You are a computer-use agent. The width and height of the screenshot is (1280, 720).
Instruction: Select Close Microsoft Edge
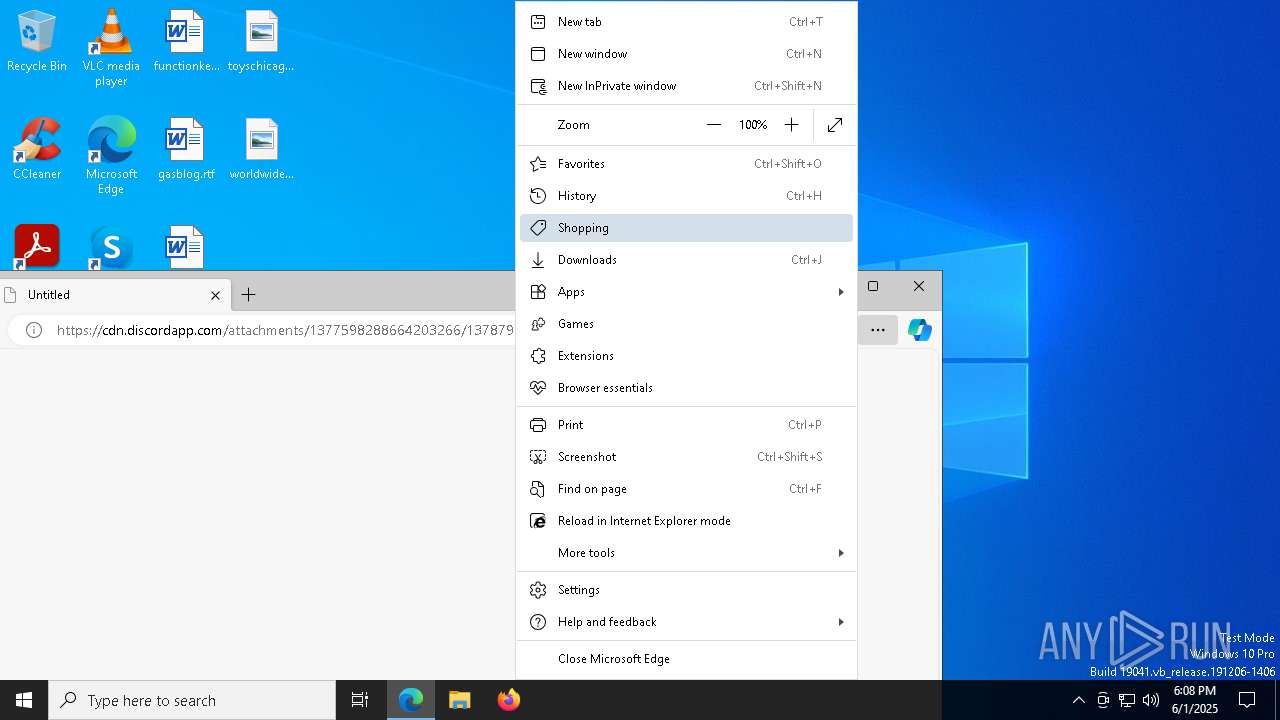tap(686, 659)
